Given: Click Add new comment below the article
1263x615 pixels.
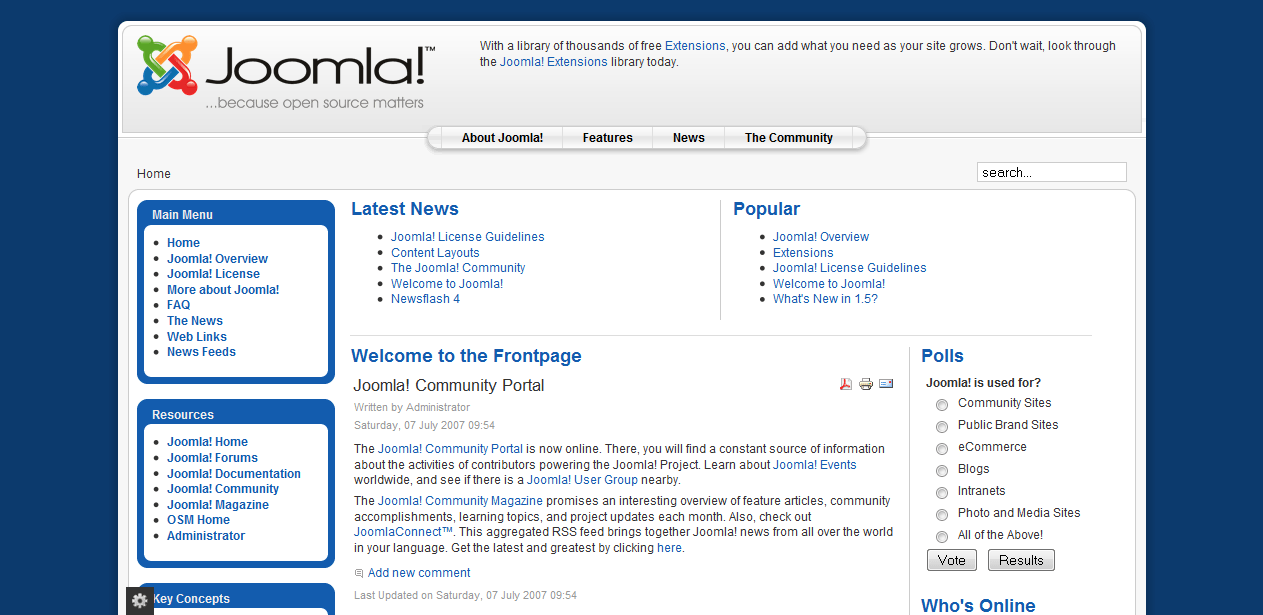Looking at the screenshot, I should [x=419, y=573].
